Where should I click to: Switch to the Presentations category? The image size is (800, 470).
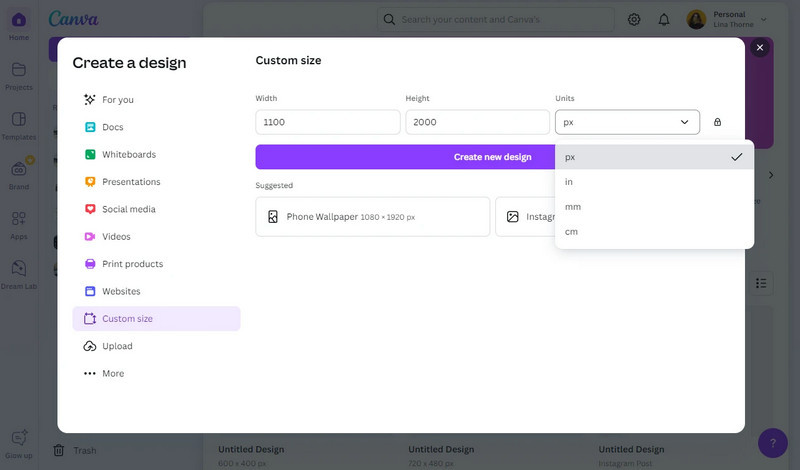click(131, 182)
